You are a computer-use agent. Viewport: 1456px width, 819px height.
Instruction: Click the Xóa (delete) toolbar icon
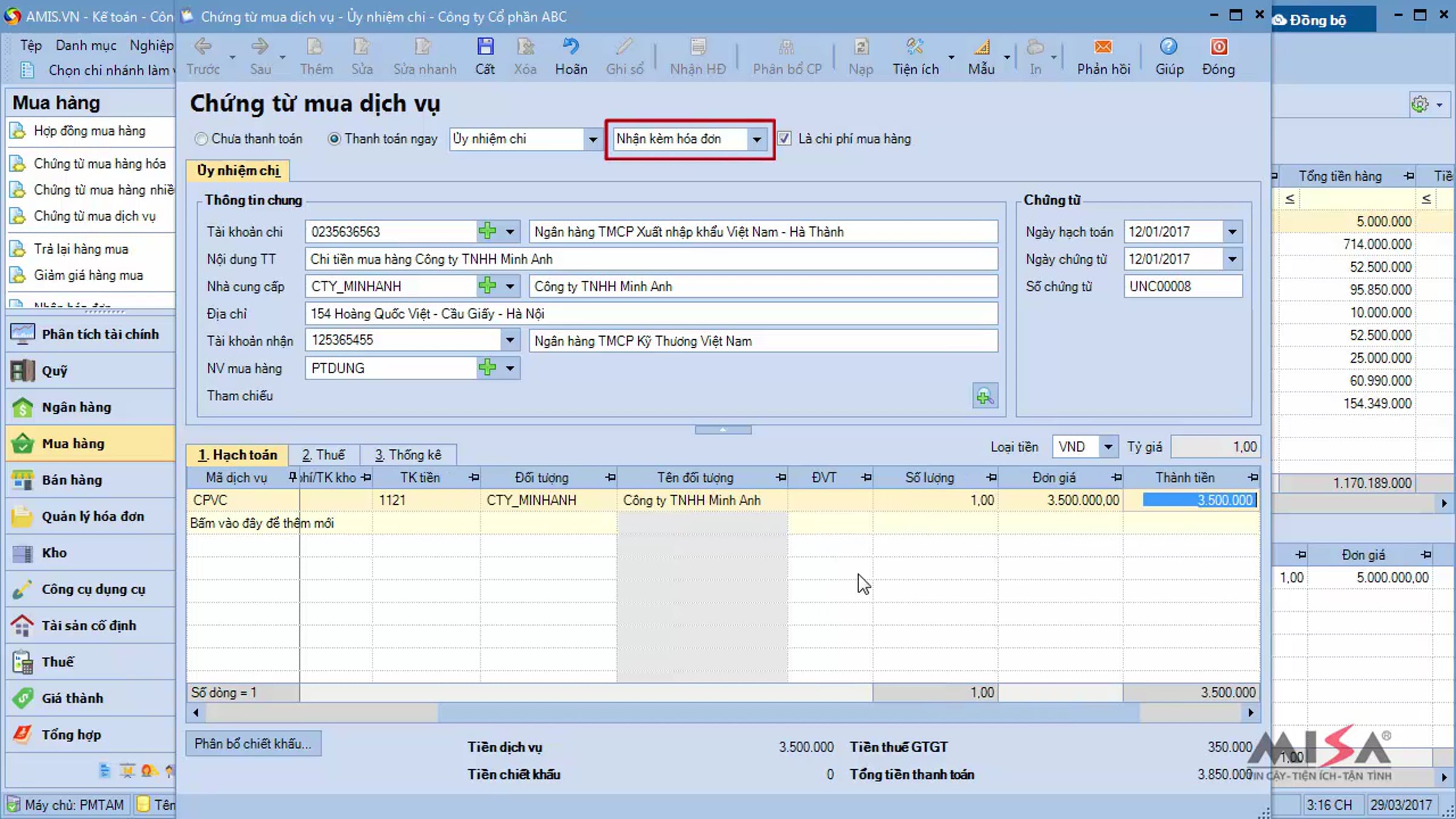tap(525, 47)
